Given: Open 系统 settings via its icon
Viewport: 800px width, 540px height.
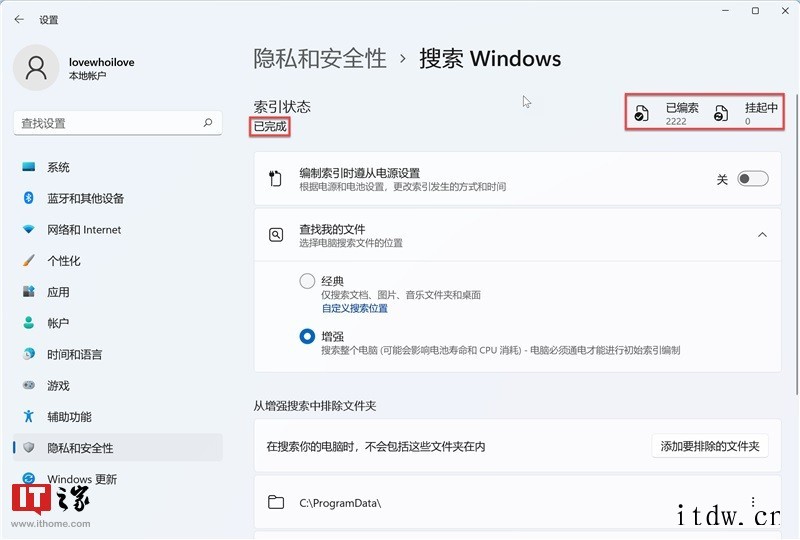Looking at the screenshot, I should (29, 167).
